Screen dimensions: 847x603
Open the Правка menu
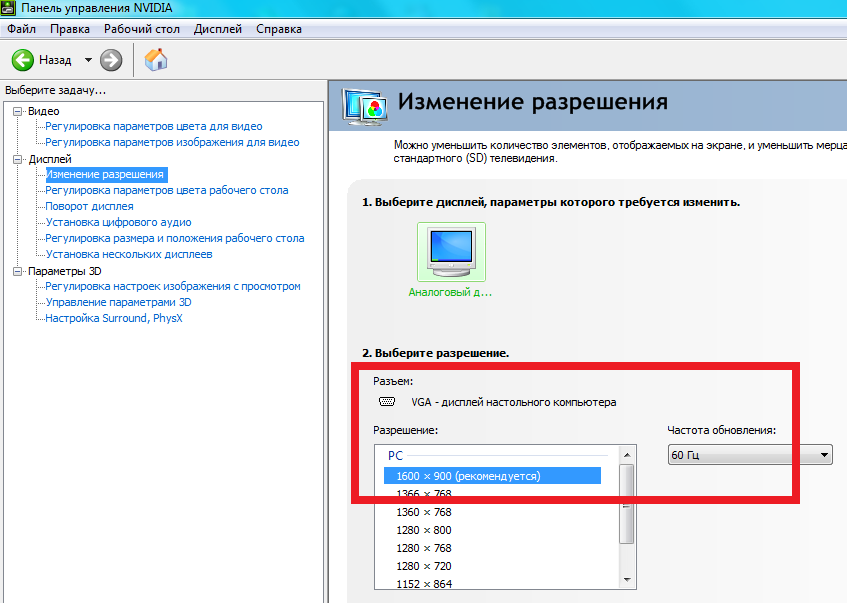click(70, 29)
